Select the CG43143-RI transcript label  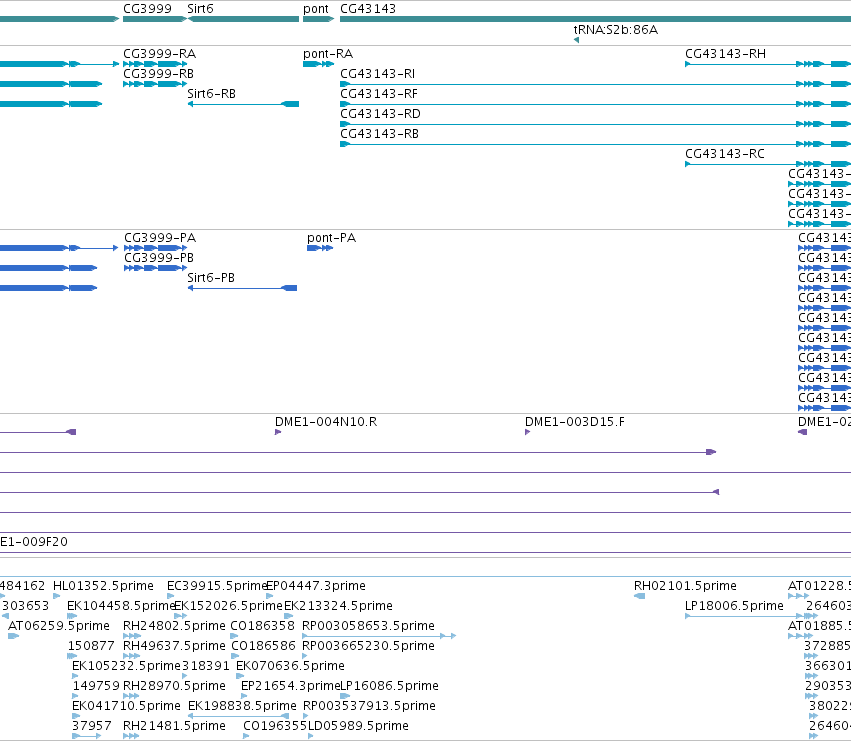[378, 74]
